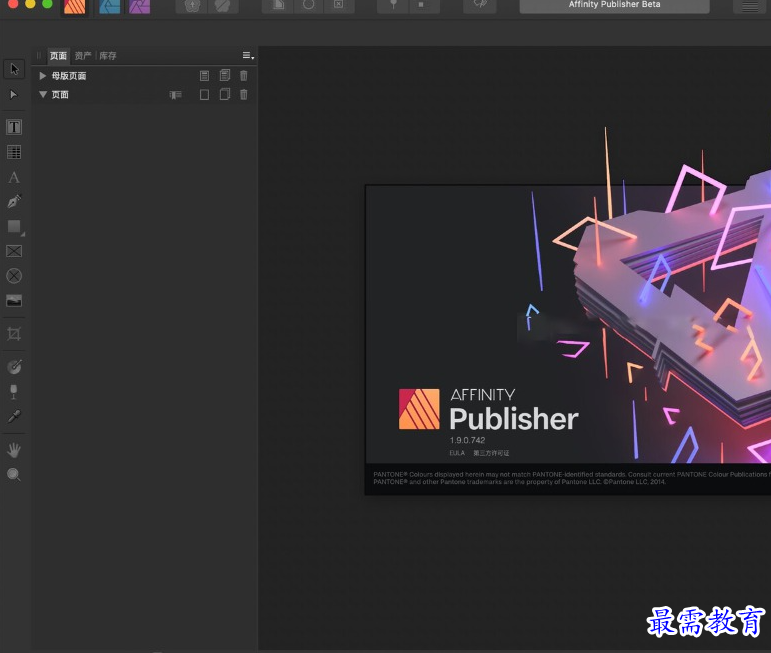Open the EULA link on splash screen

coord(457,453)
